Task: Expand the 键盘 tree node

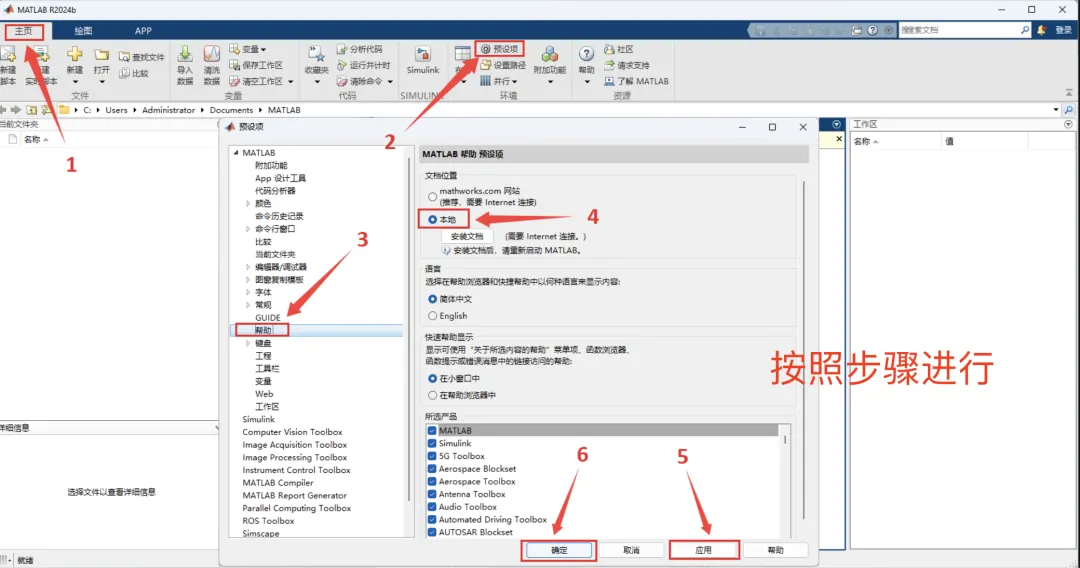Action: 248,344
